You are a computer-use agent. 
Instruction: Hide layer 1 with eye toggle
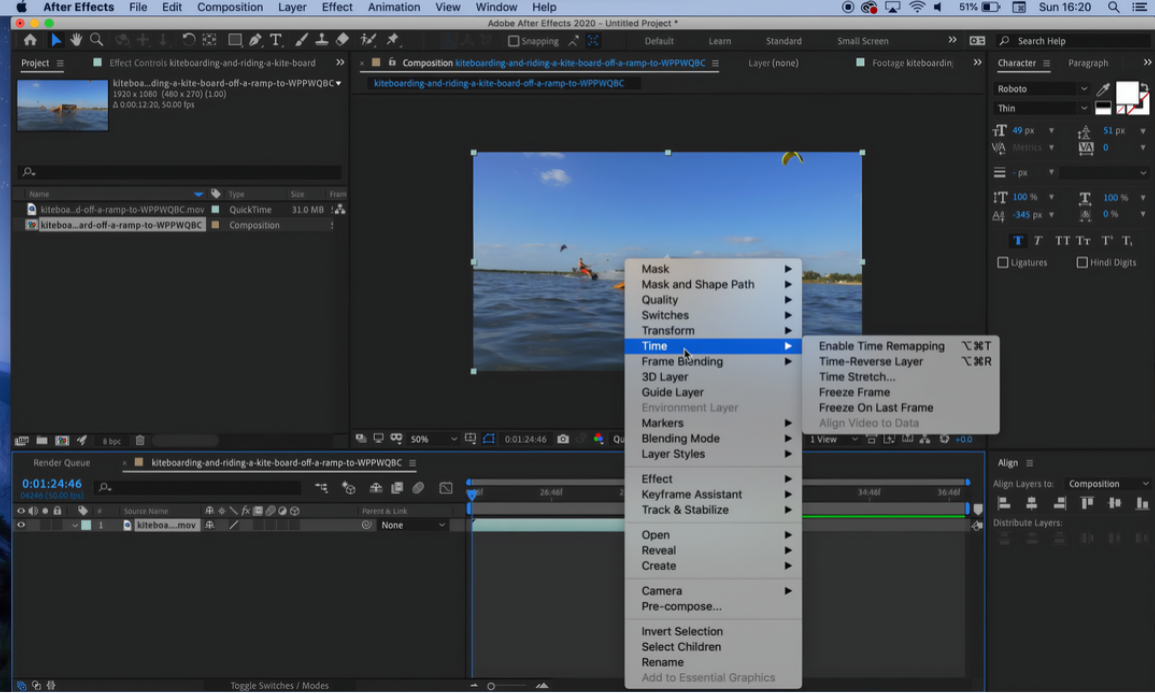coord(21,525)
